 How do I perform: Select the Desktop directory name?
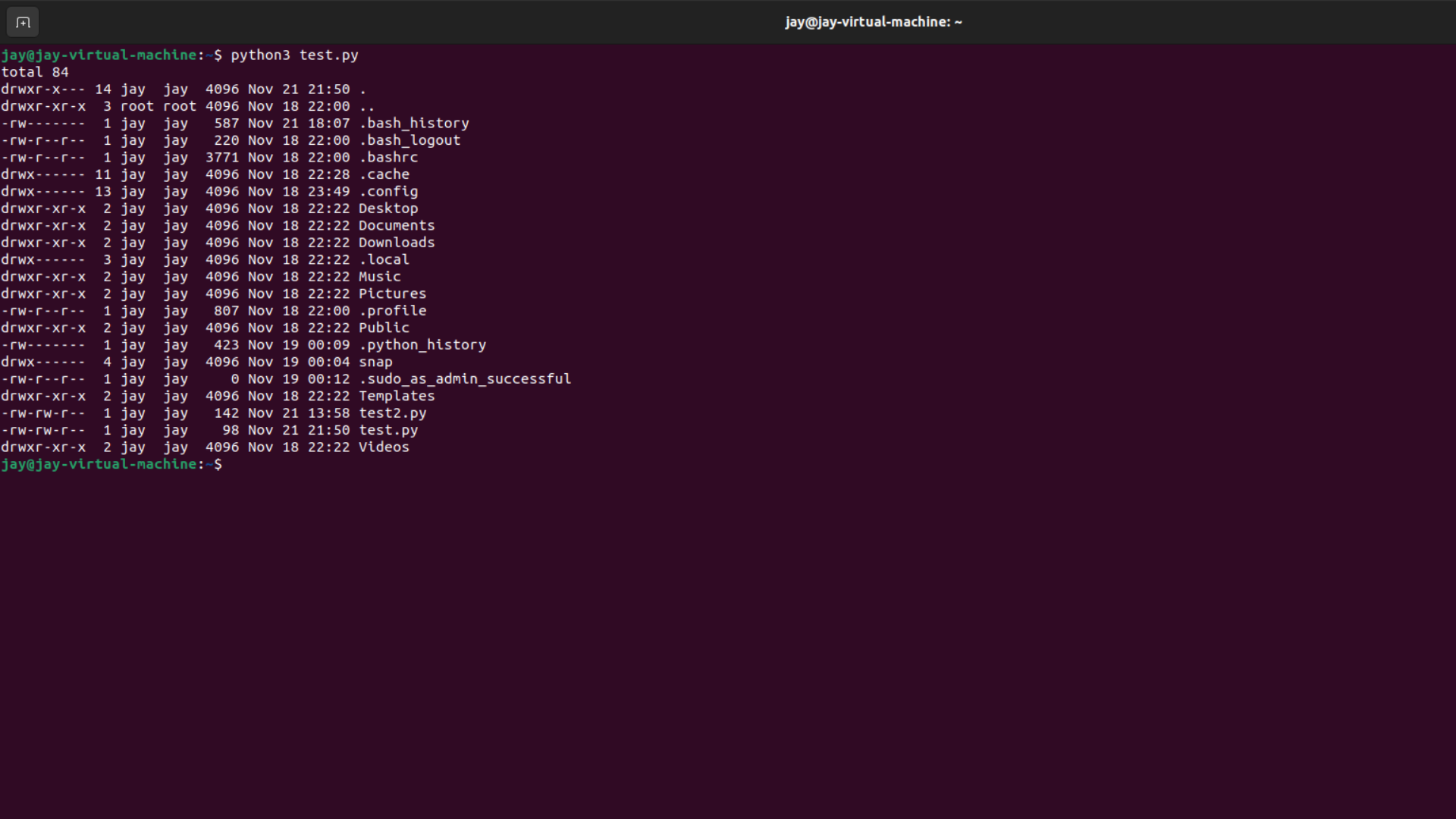[388, 209]
